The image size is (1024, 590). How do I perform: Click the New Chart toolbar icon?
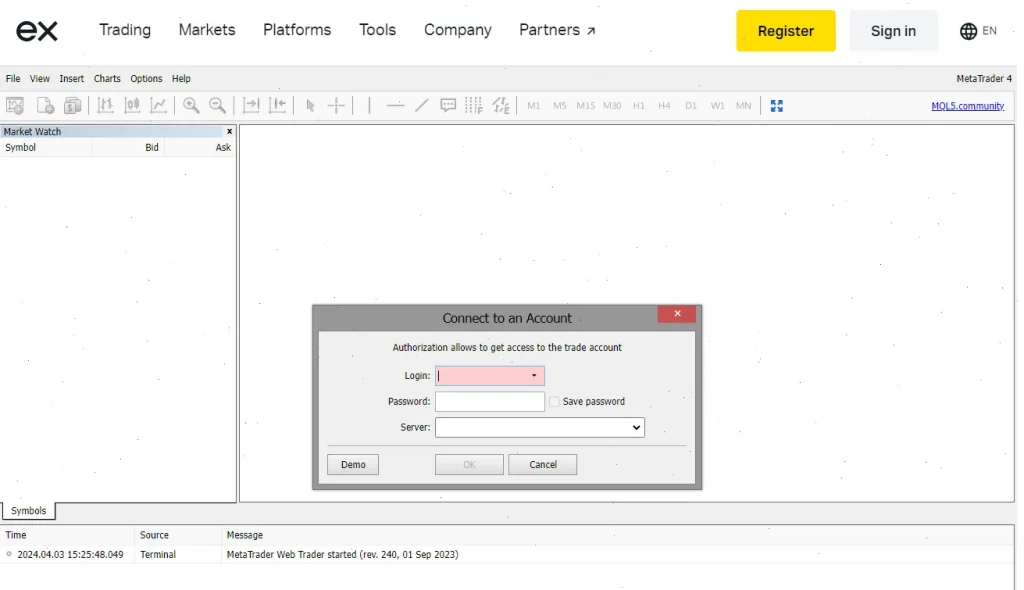15,105
